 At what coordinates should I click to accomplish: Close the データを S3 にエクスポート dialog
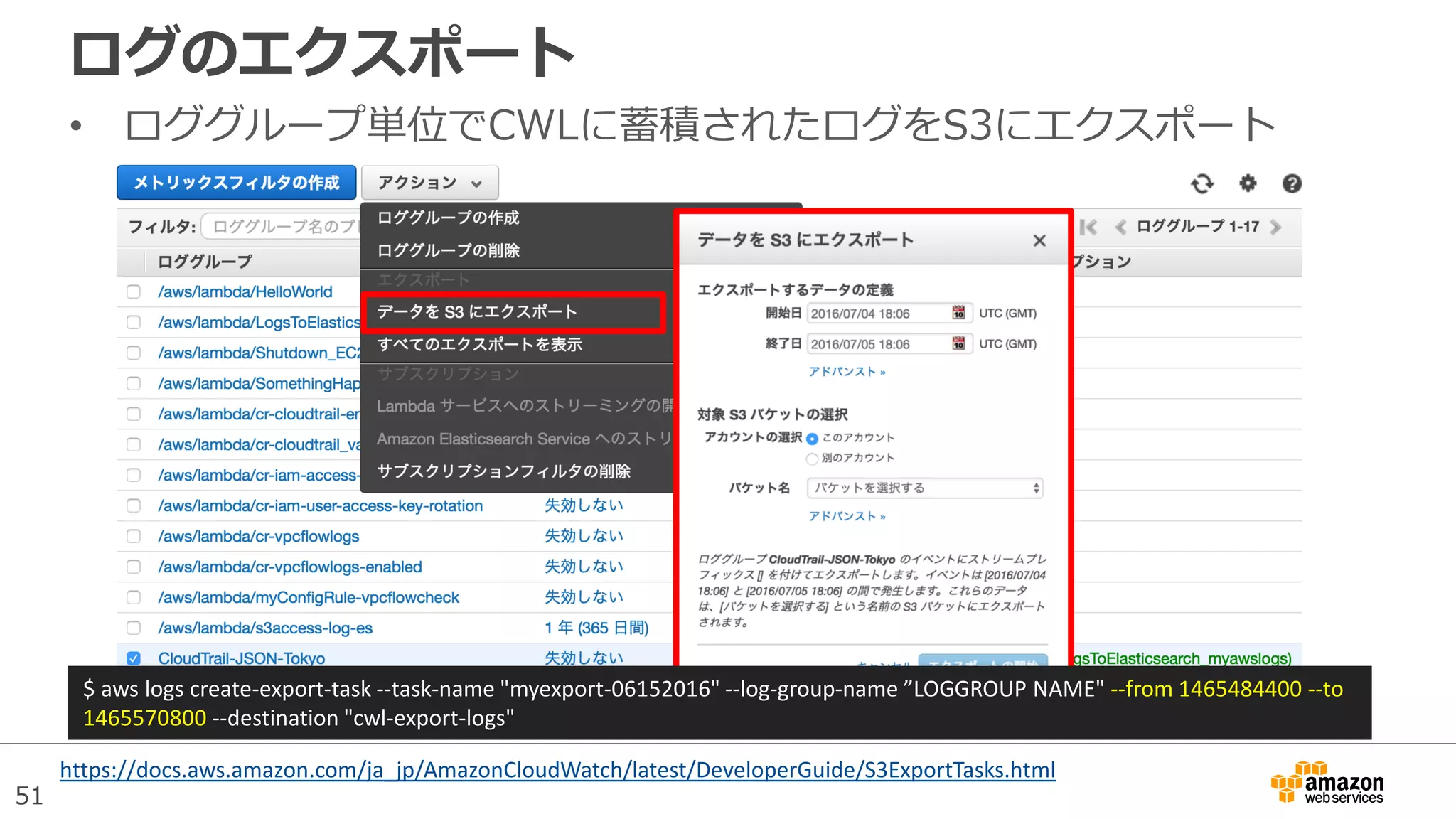1039,240
